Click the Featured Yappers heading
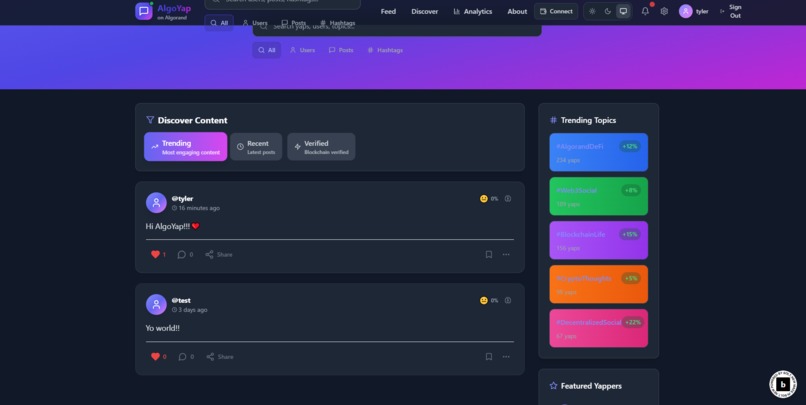 click(591, 385)
